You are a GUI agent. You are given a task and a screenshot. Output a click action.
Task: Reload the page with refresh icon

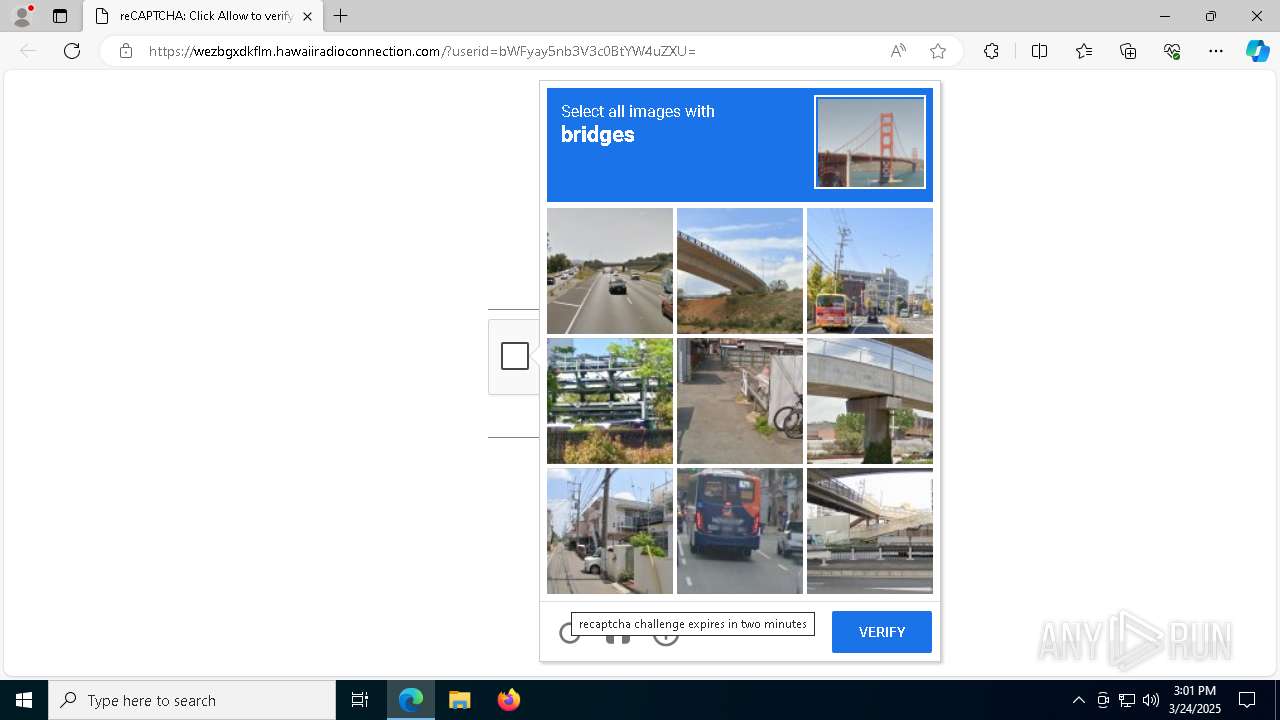tap(72, 51)
